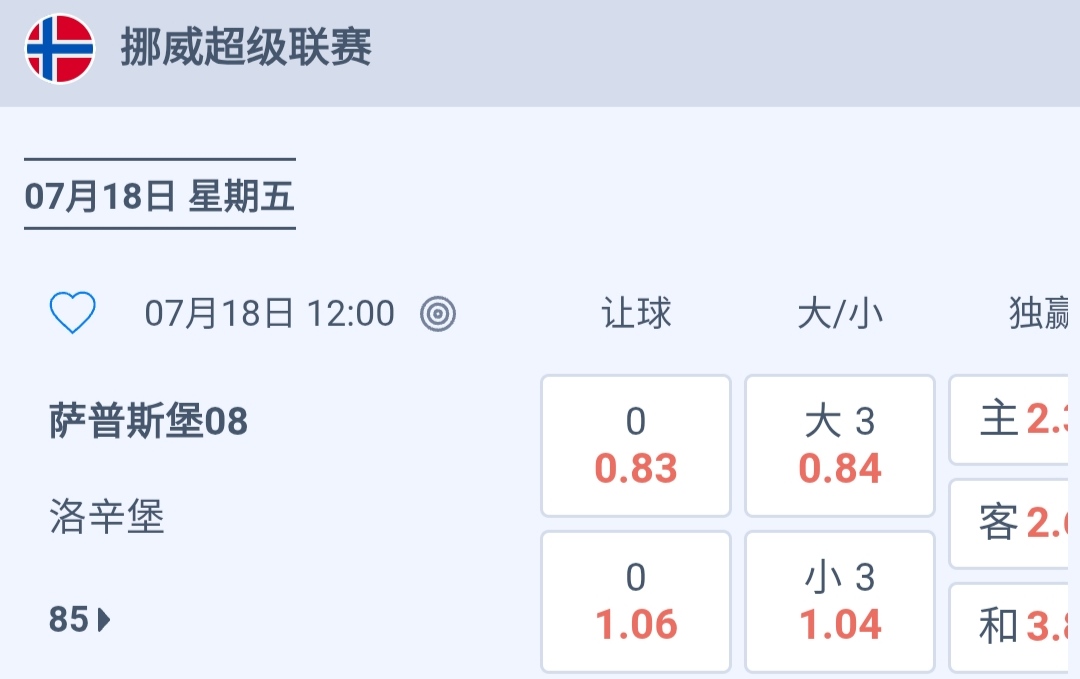This screenshot has width=1080, height=679.
Task: Click the Norway flag icon
Action: coord(60,49)
